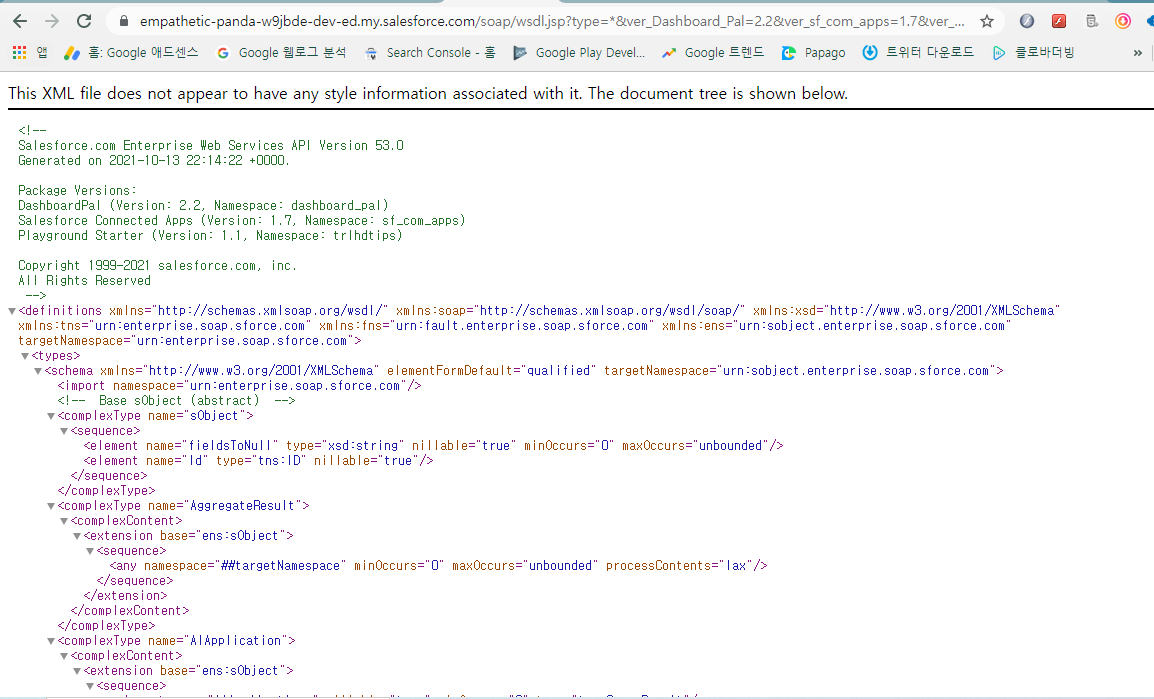The width and height of the screenshot is (1154, 699).
Task: Click the gray compass extension icon
Action: coord(1027,21)
